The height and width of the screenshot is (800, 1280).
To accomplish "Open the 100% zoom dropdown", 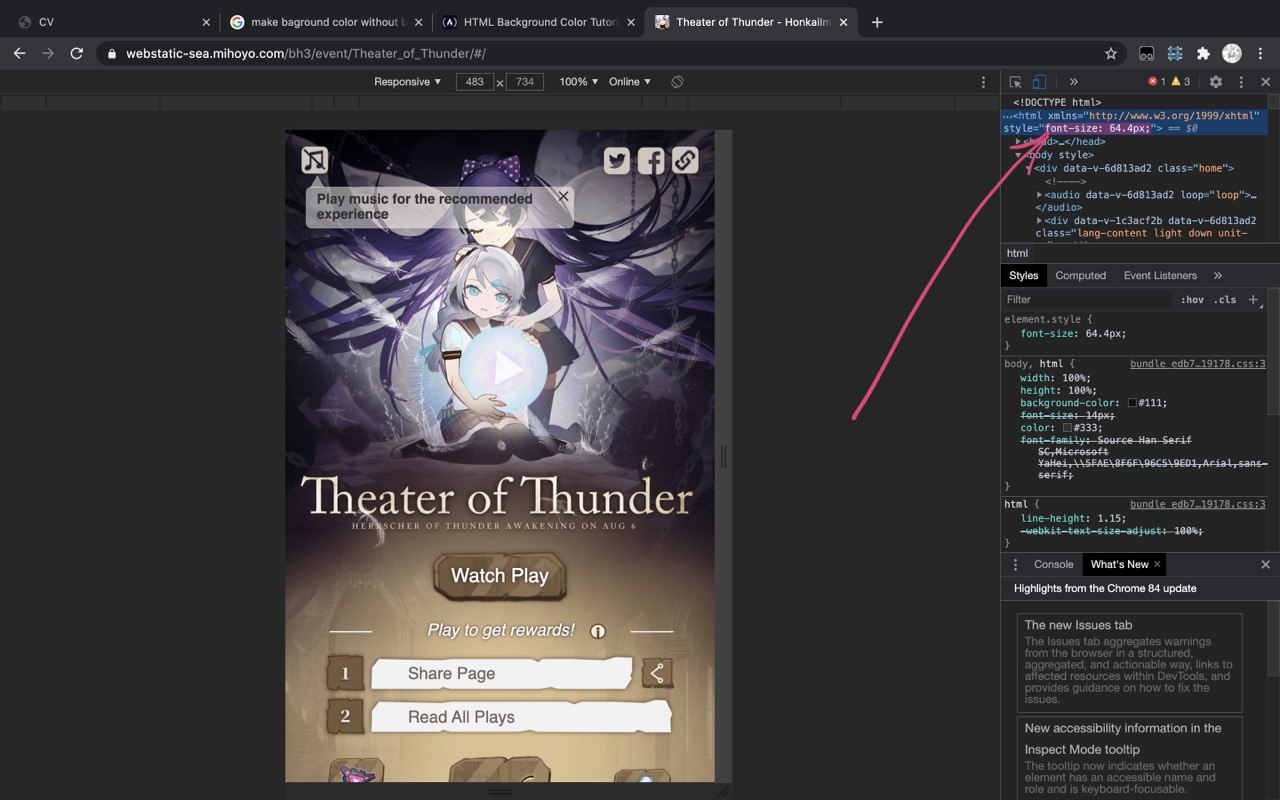I will tap(579, 82).
